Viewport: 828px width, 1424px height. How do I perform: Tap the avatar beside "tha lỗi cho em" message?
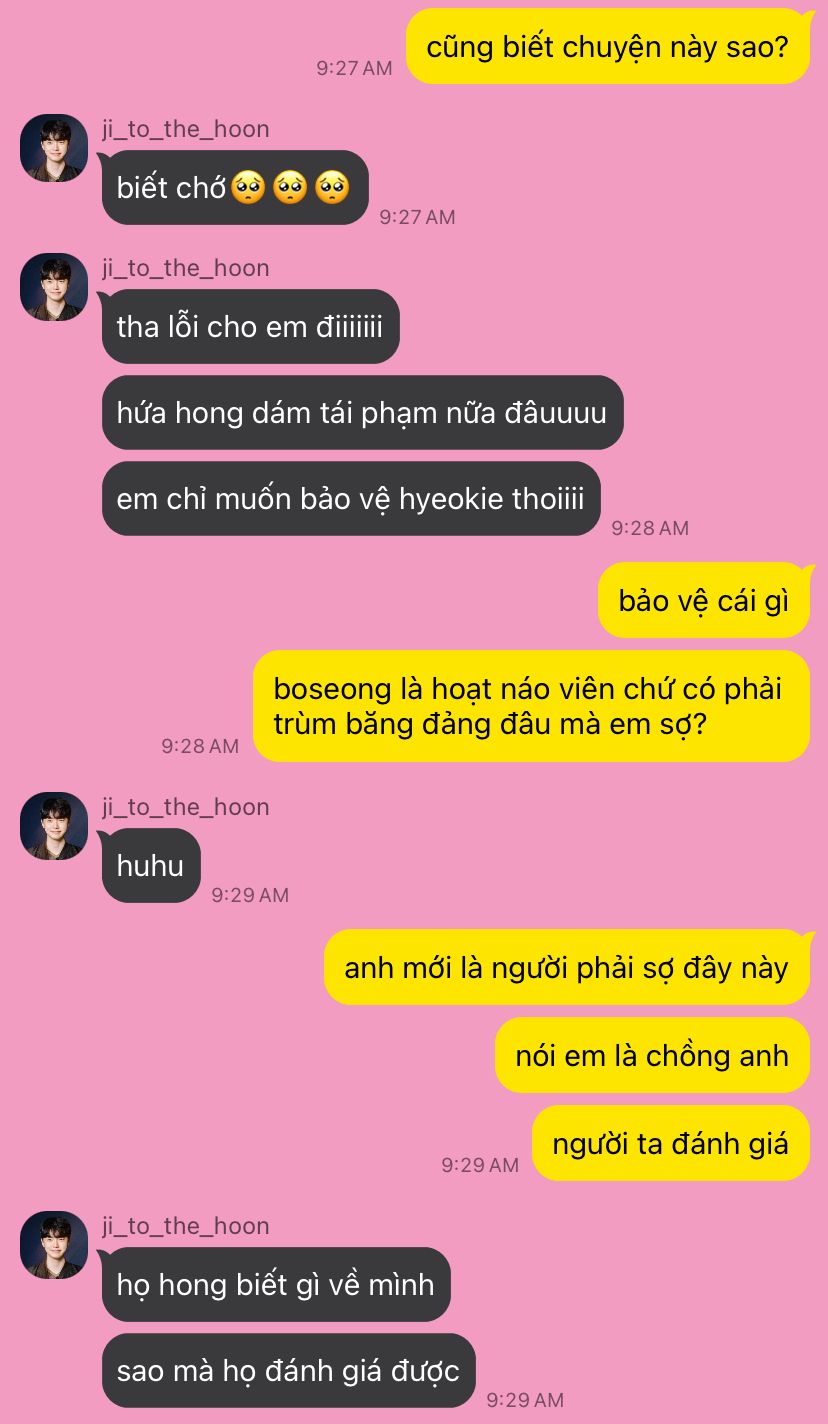(x=54, y=287)
